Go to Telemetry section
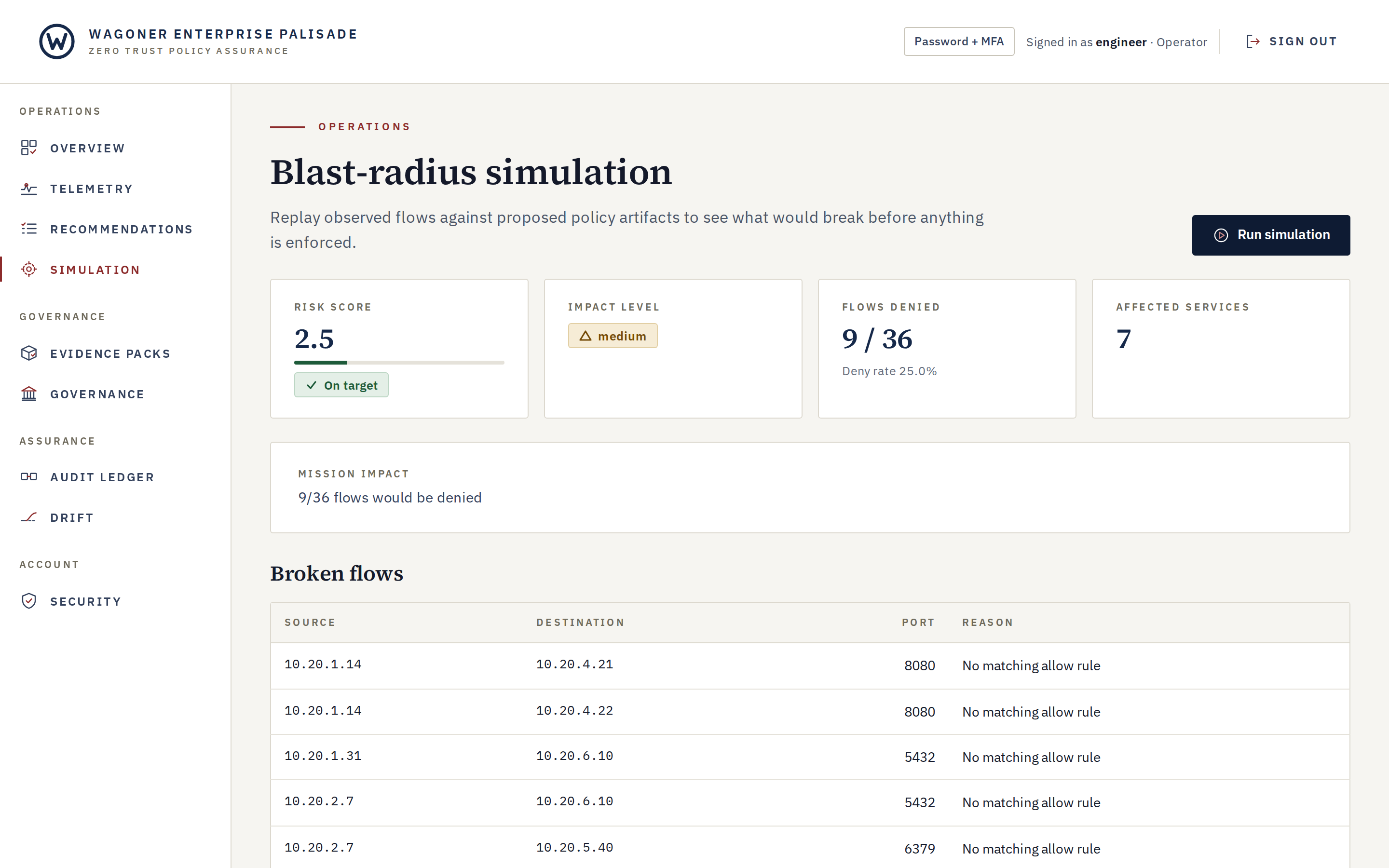The width and height of the screenshot is (1389, 868). click(115, 189)
